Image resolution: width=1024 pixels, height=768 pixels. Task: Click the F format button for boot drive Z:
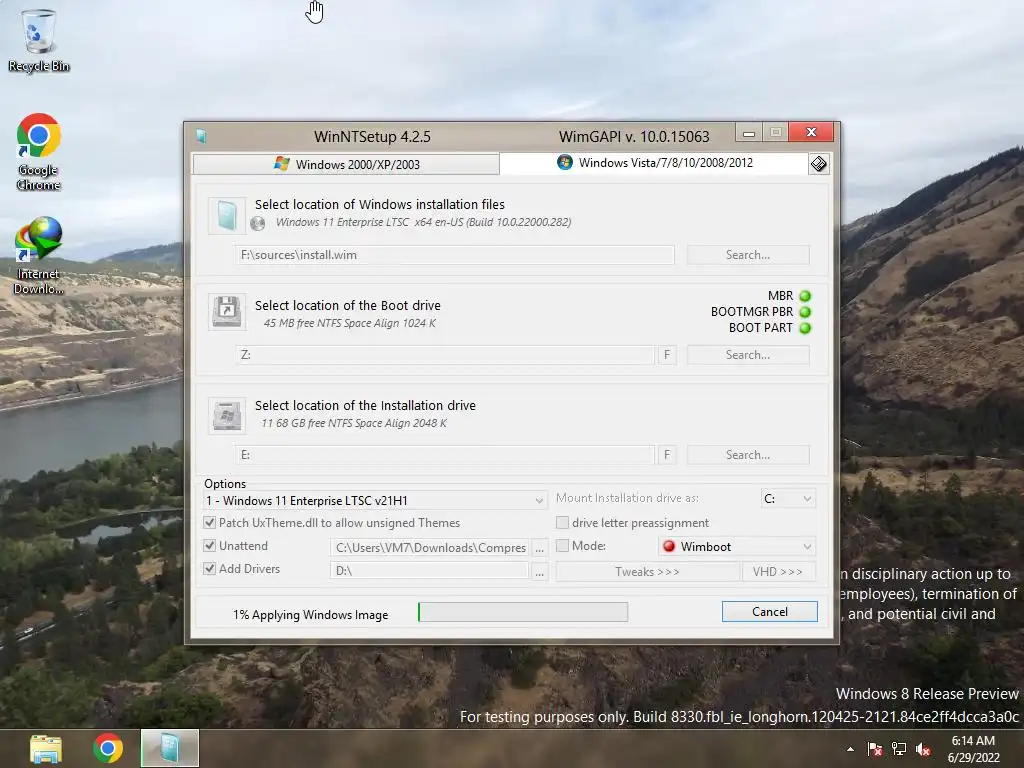pyautogui.click(x=667, y=355)
